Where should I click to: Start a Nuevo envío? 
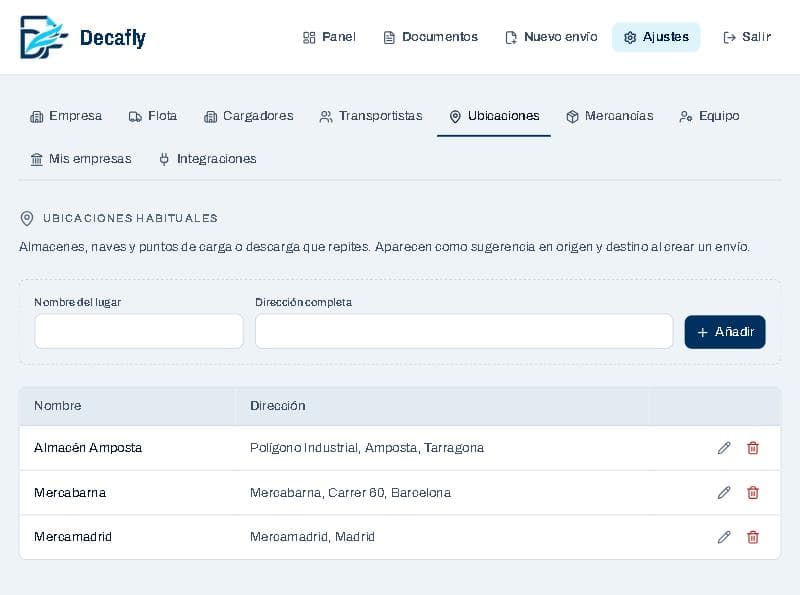tap(551, 37)
